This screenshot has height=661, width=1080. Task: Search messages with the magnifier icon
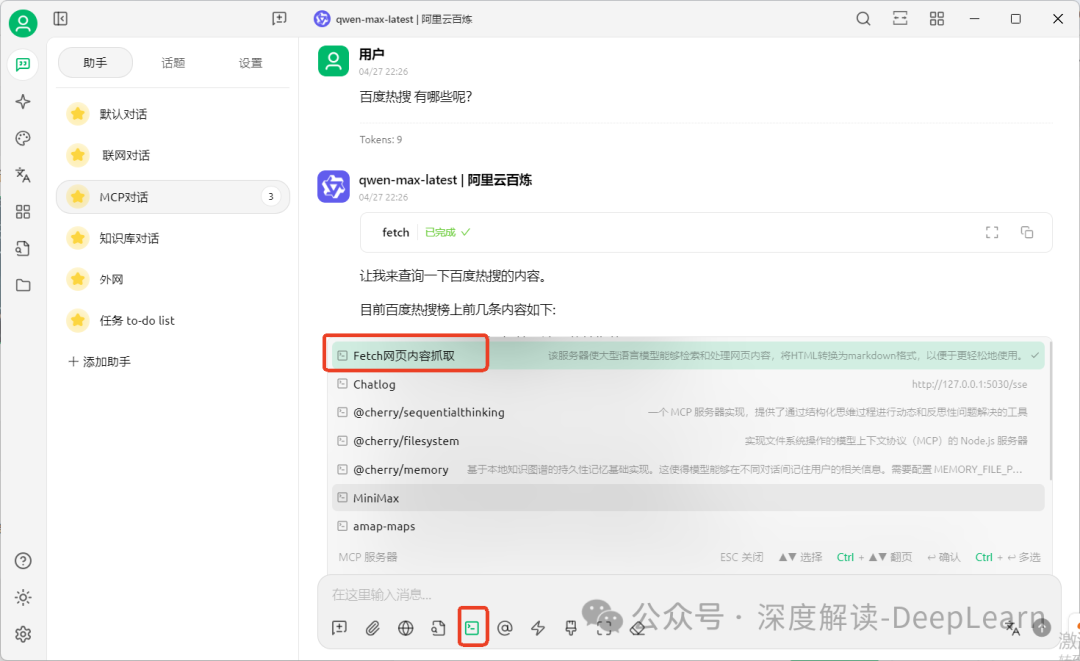coord(863,19)
